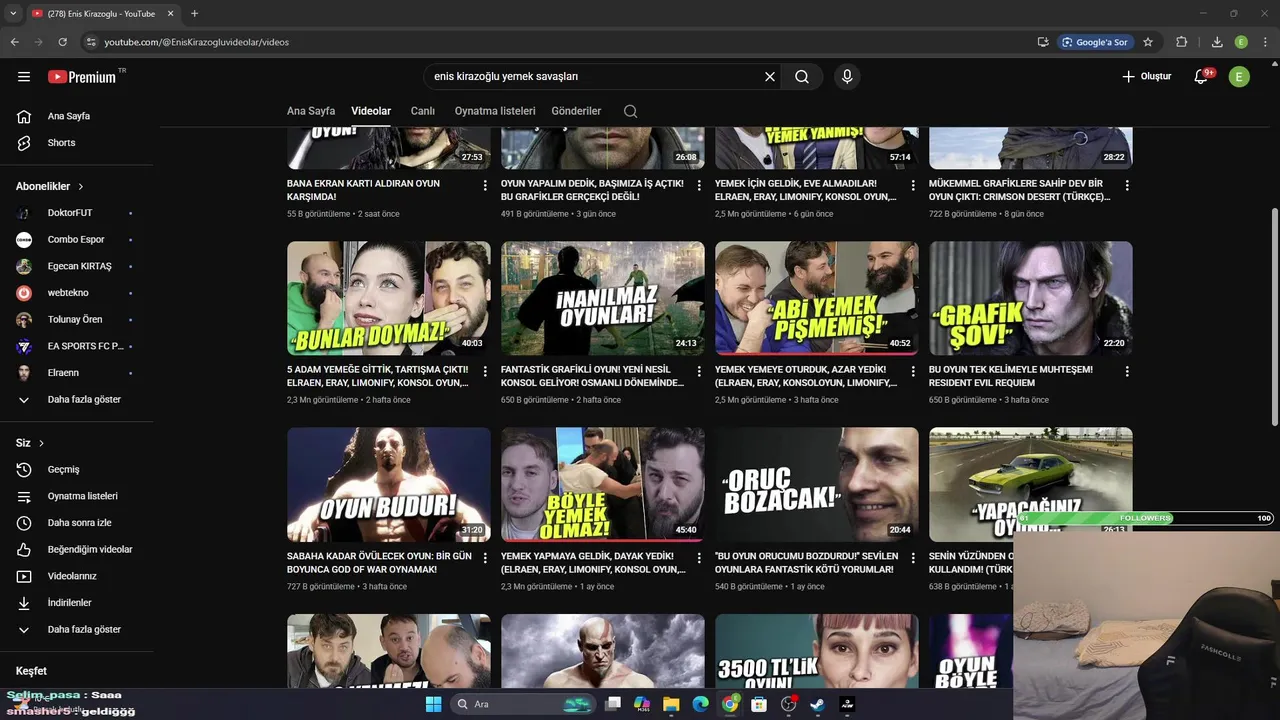Screen dimensions: 1280x720
Task: Play the İNANILMAZ OYUNLAR thumbnail video
Action: pos(603,298)
